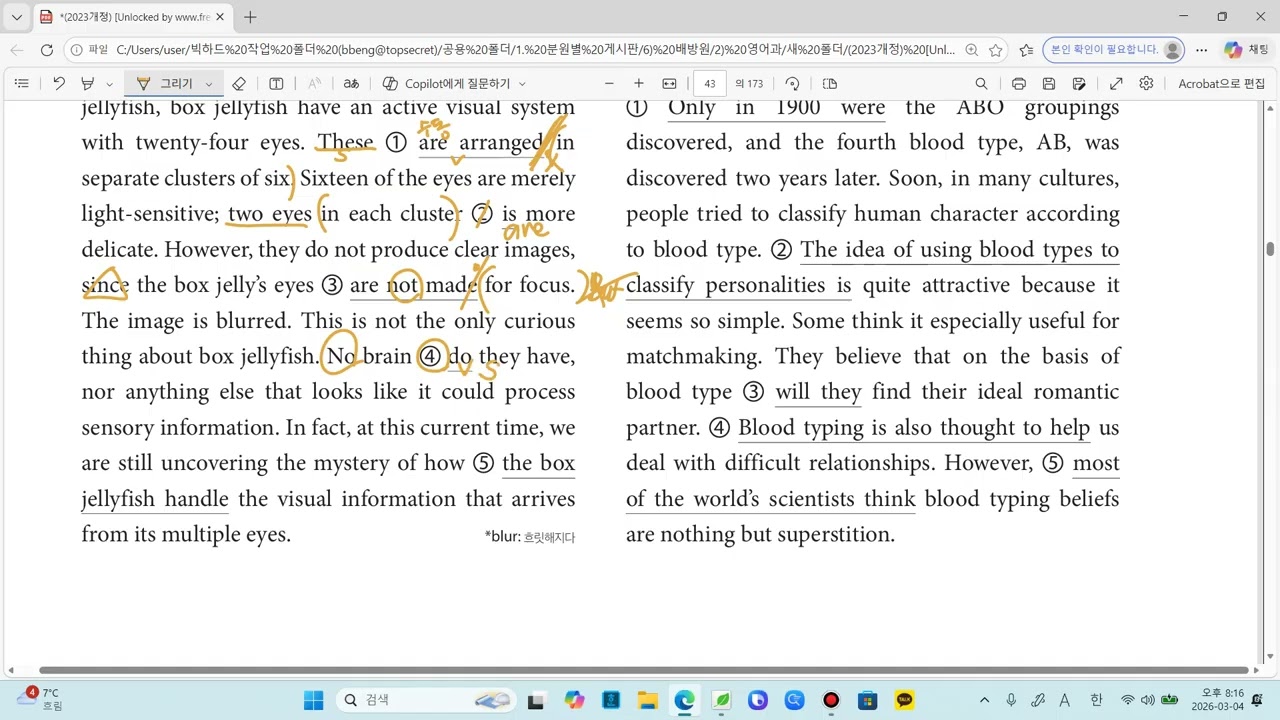Go back in browser history
This screenshot has width=1280, height=720.
[x=17, y=50]
